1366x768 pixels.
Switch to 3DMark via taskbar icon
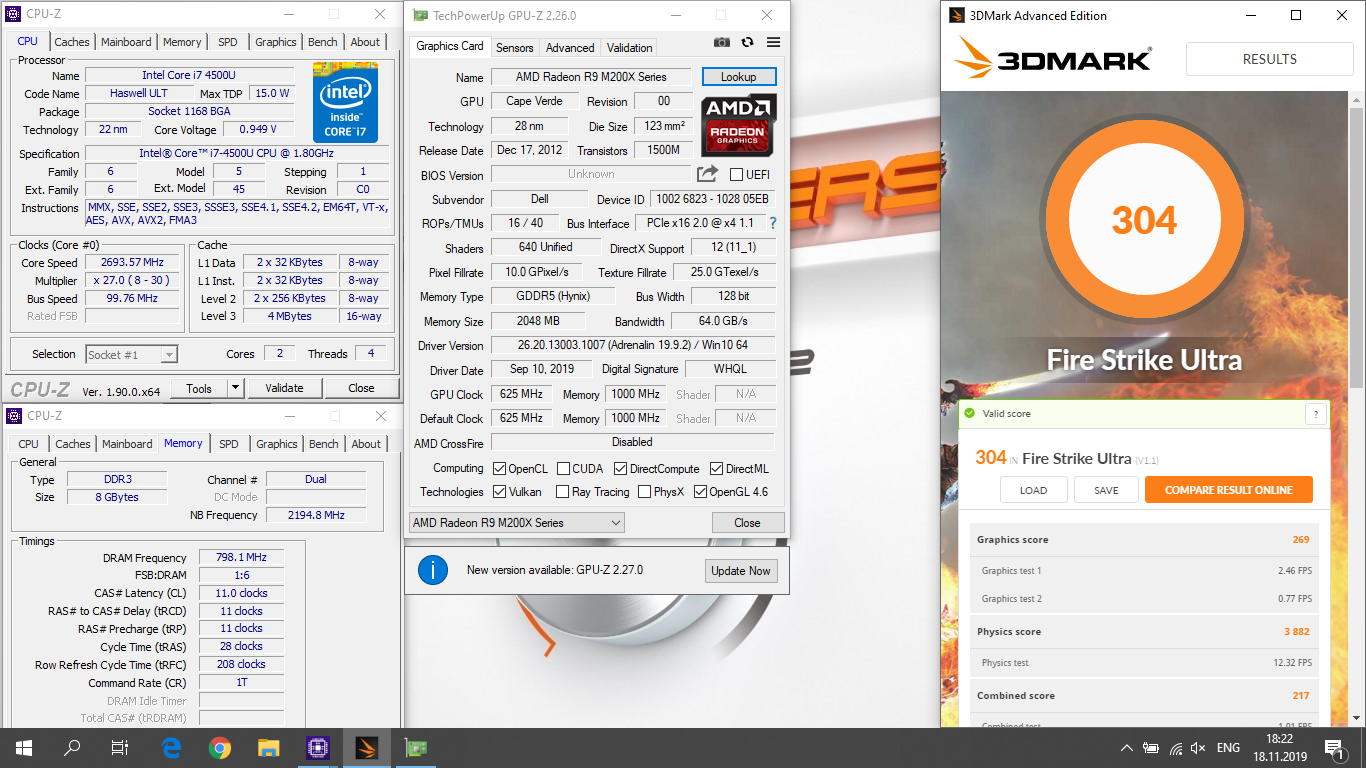pyautogui.click(x=367, y=747)
